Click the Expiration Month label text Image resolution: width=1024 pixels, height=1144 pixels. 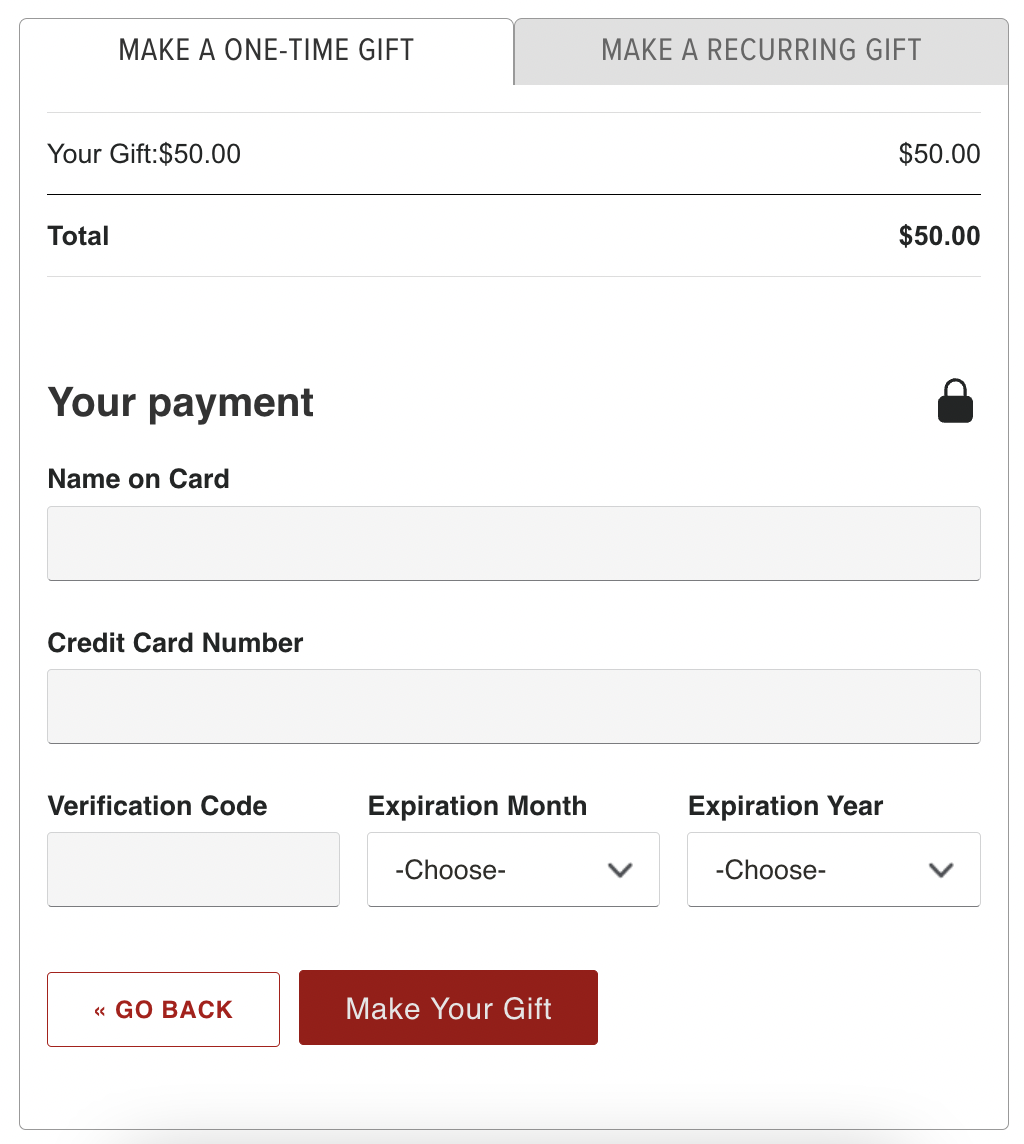coord(477,806)
